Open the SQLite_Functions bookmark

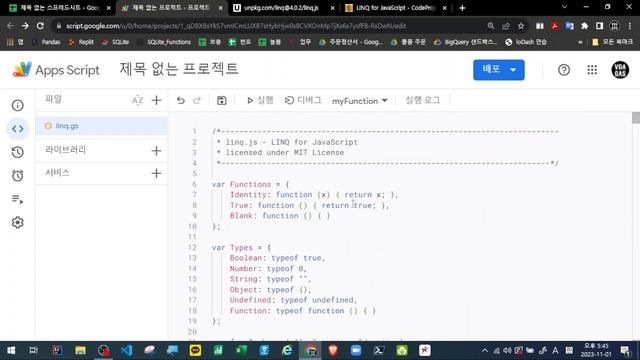pos(164,42)
